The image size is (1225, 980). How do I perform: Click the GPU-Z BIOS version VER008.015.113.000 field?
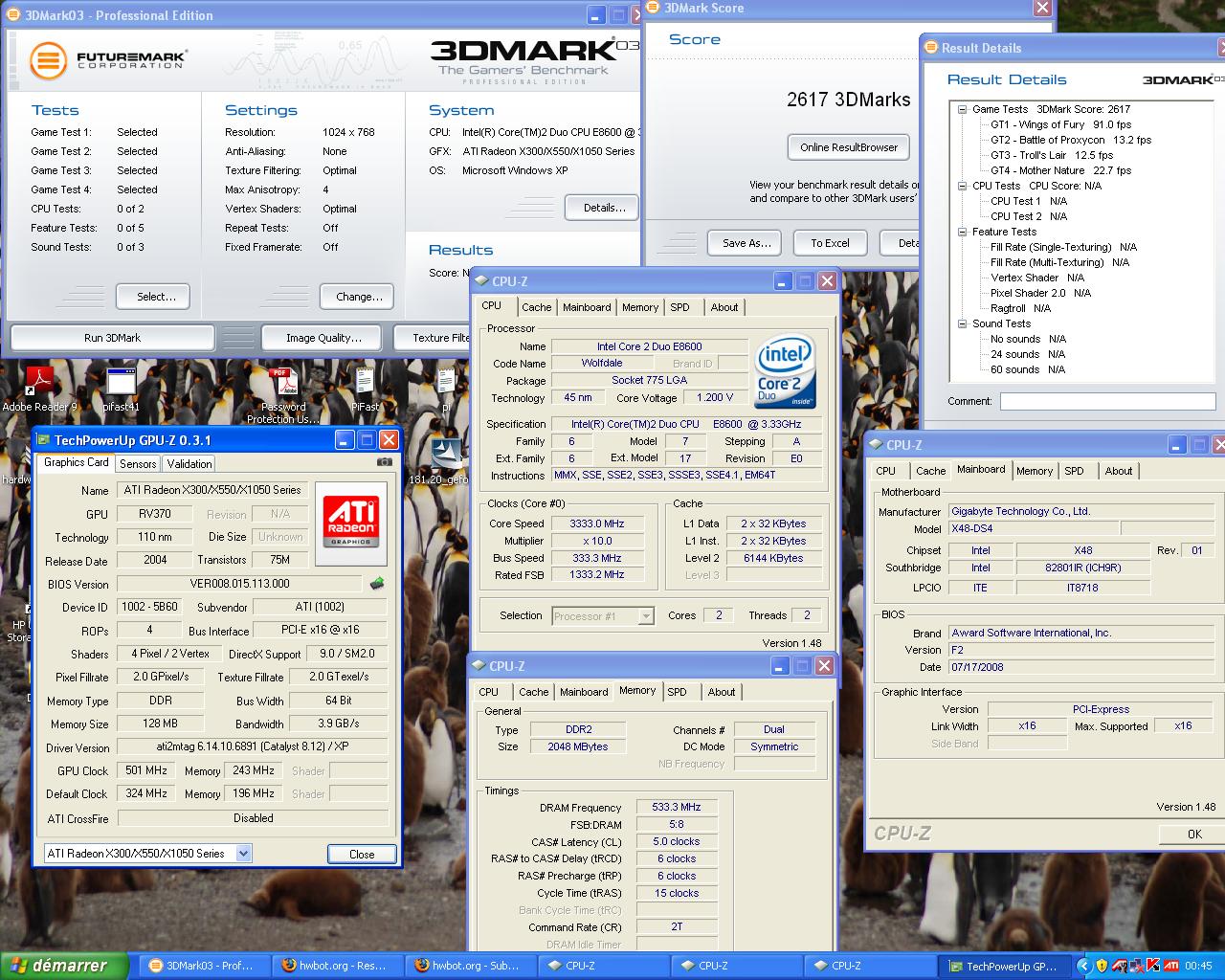tap(240, 584)
